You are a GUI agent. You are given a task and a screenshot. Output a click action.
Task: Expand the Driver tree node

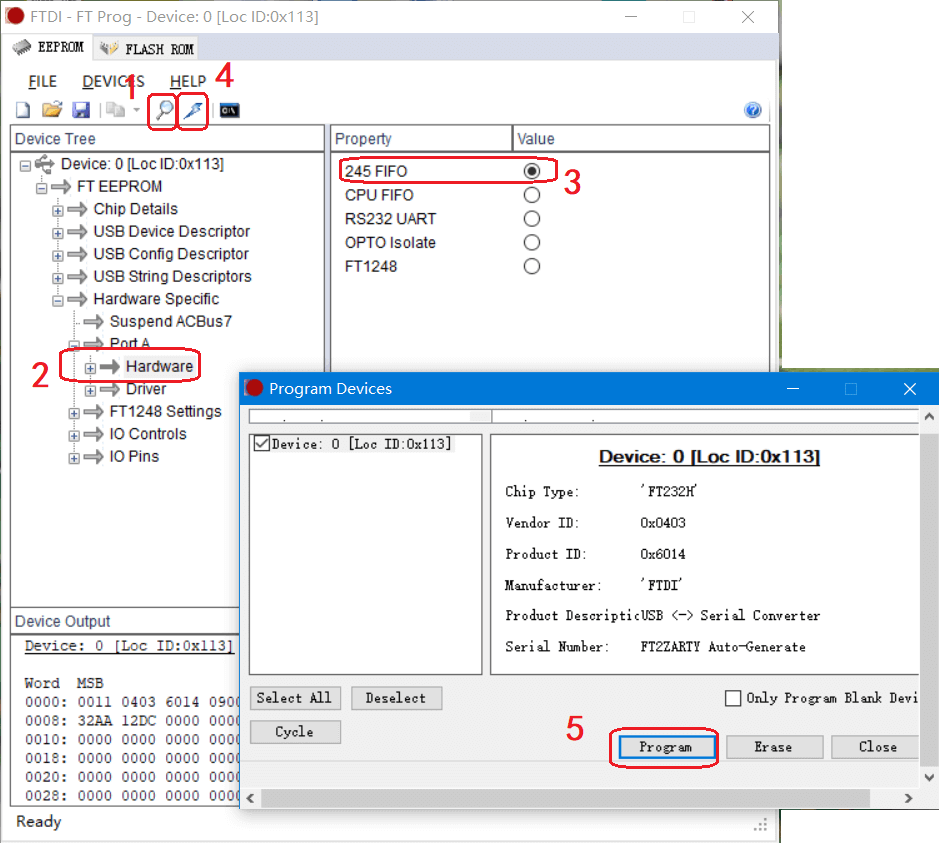pos(90,391)
